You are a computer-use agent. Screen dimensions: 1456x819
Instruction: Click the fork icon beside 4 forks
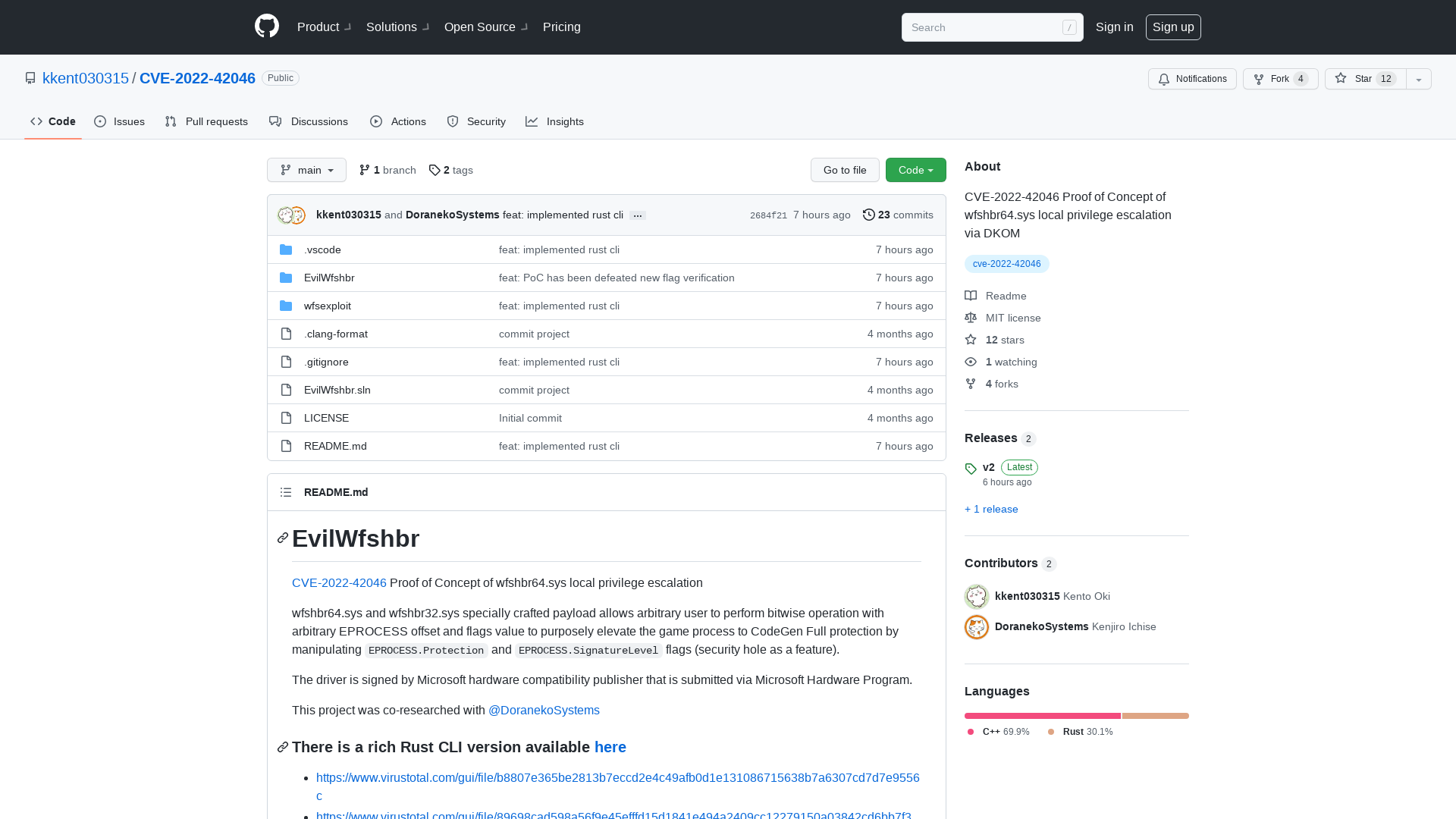point(971,384)
